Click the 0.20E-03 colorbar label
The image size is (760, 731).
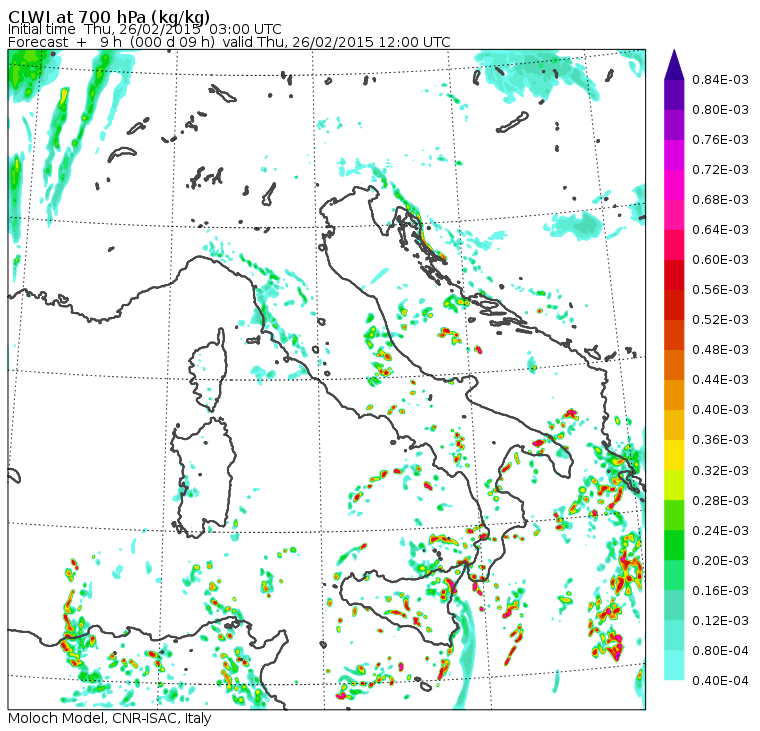(x=720, y=561)
